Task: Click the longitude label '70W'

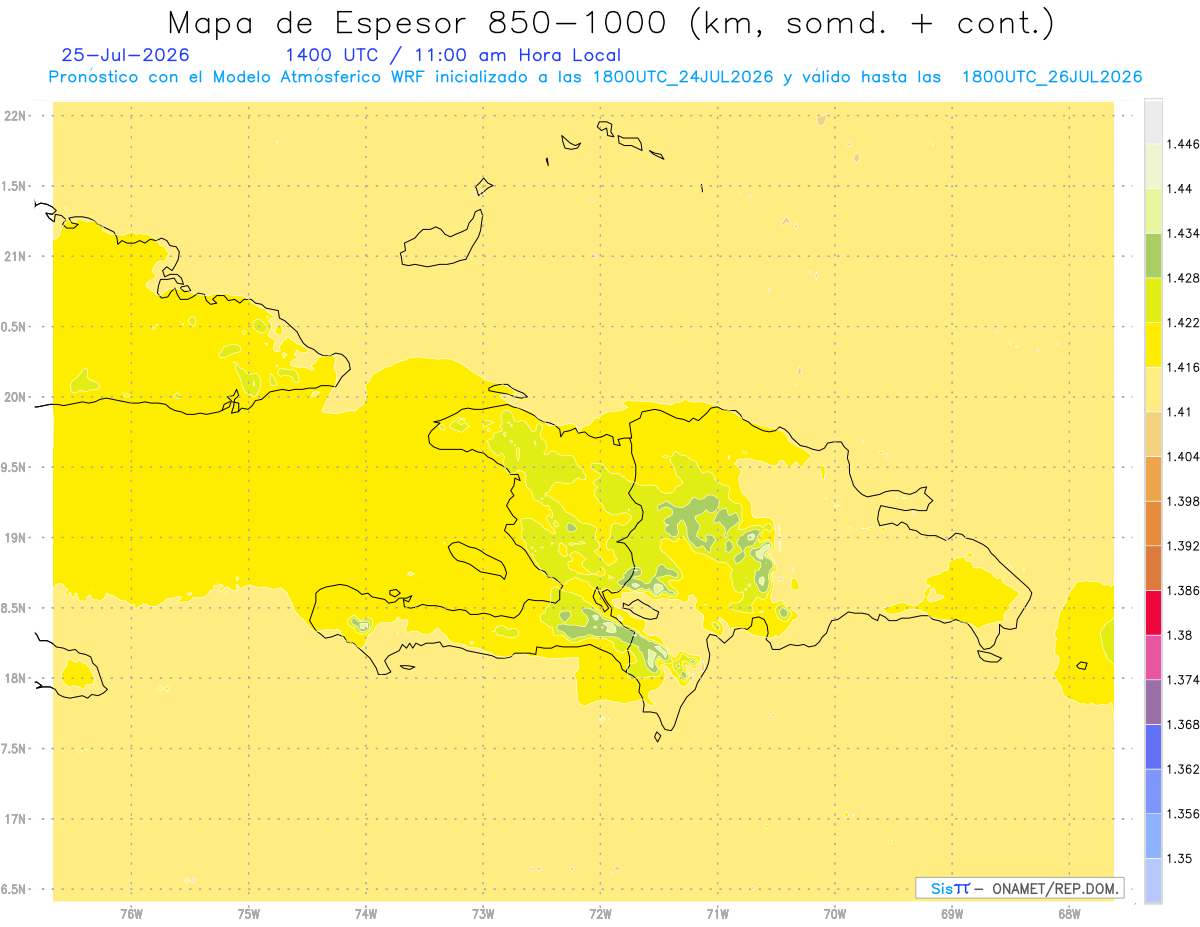Action: tap(835, 914)
